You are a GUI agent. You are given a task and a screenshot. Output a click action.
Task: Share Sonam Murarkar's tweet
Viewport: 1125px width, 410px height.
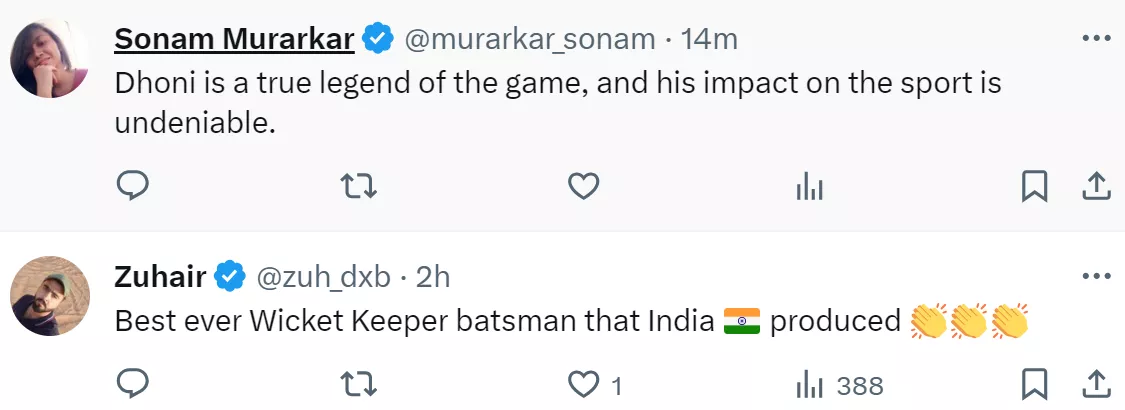coord(1096,185)
